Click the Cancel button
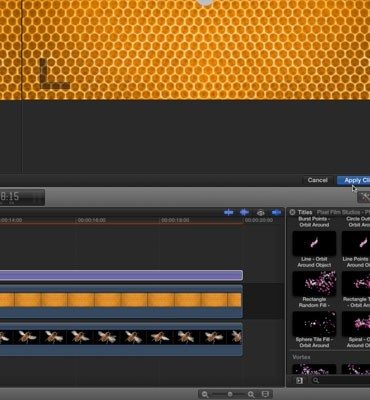Image resolution: width=370 pixels, height=400 pixels. click(x=317, y=180)
